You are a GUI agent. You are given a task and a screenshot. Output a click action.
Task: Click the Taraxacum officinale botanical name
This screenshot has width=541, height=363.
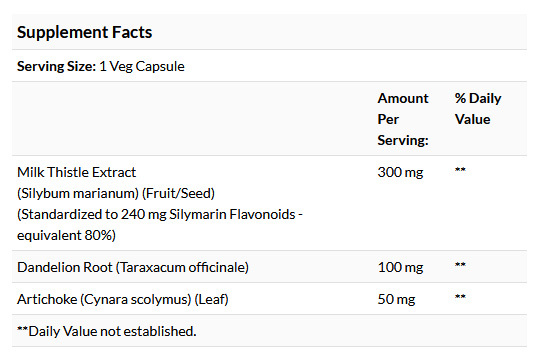coord(182,267)
